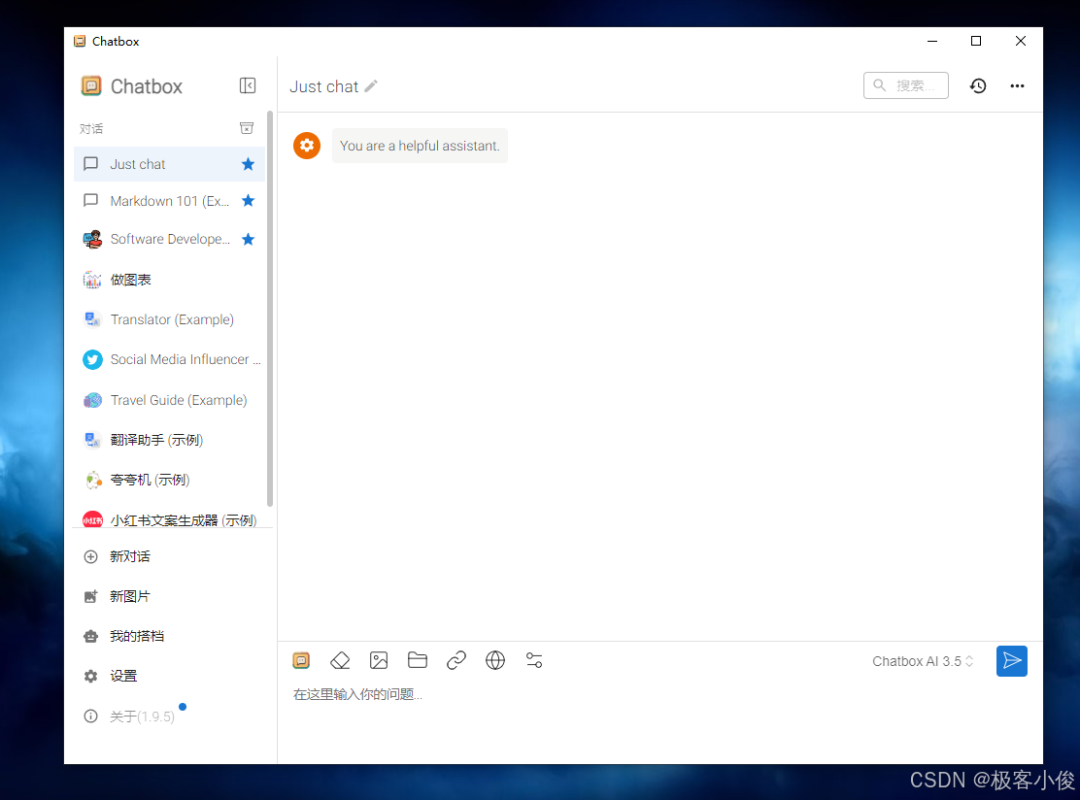Click the globe avatar of Travel Guide
Screen dimensions: 1080x800
[x=92, y=400]
